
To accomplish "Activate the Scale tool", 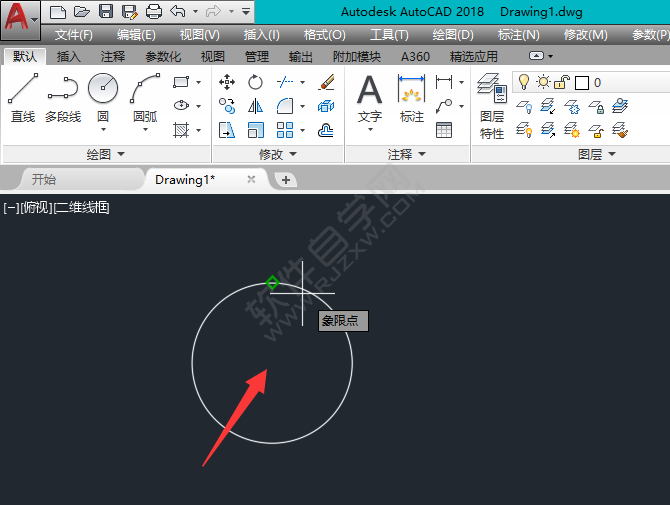I will click(x=255, y=130).
